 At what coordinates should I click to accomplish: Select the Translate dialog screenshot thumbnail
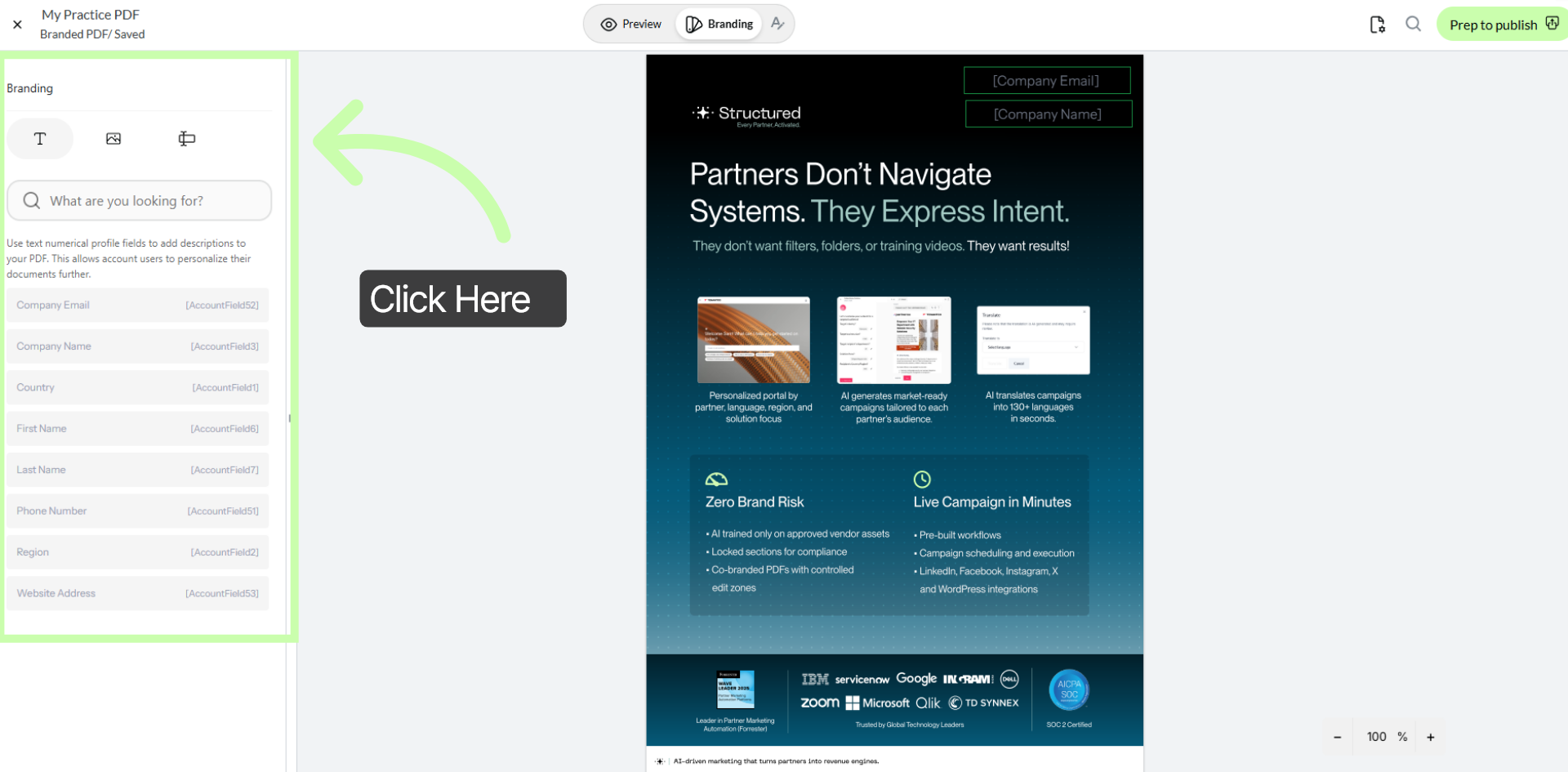pyautogui.click(x=1033, y=341)
